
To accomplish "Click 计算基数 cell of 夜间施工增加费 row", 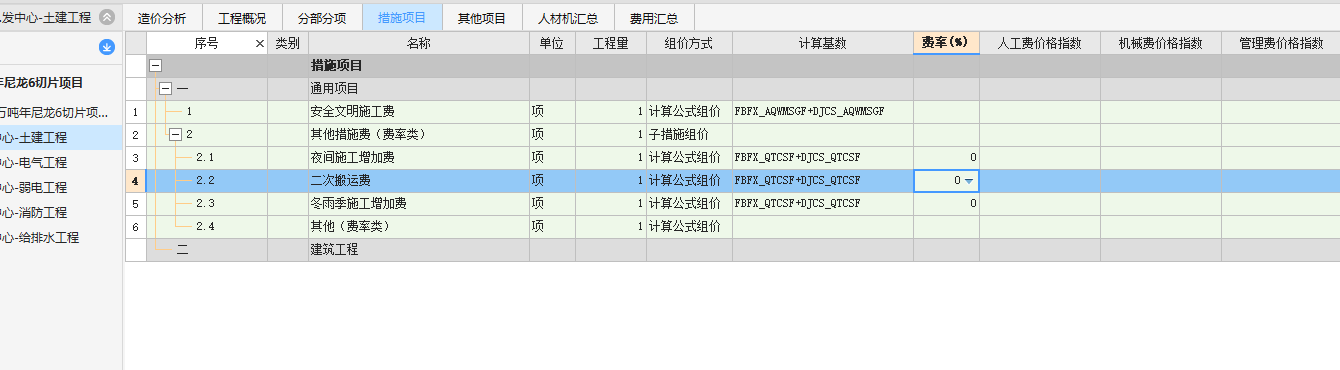I will [x=823, y=158].
